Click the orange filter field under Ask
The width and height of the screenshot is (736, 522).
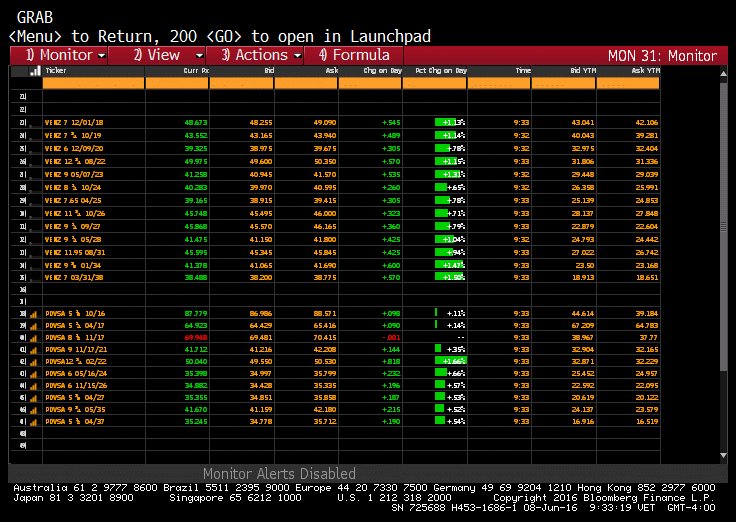click(x=306, y=84)
